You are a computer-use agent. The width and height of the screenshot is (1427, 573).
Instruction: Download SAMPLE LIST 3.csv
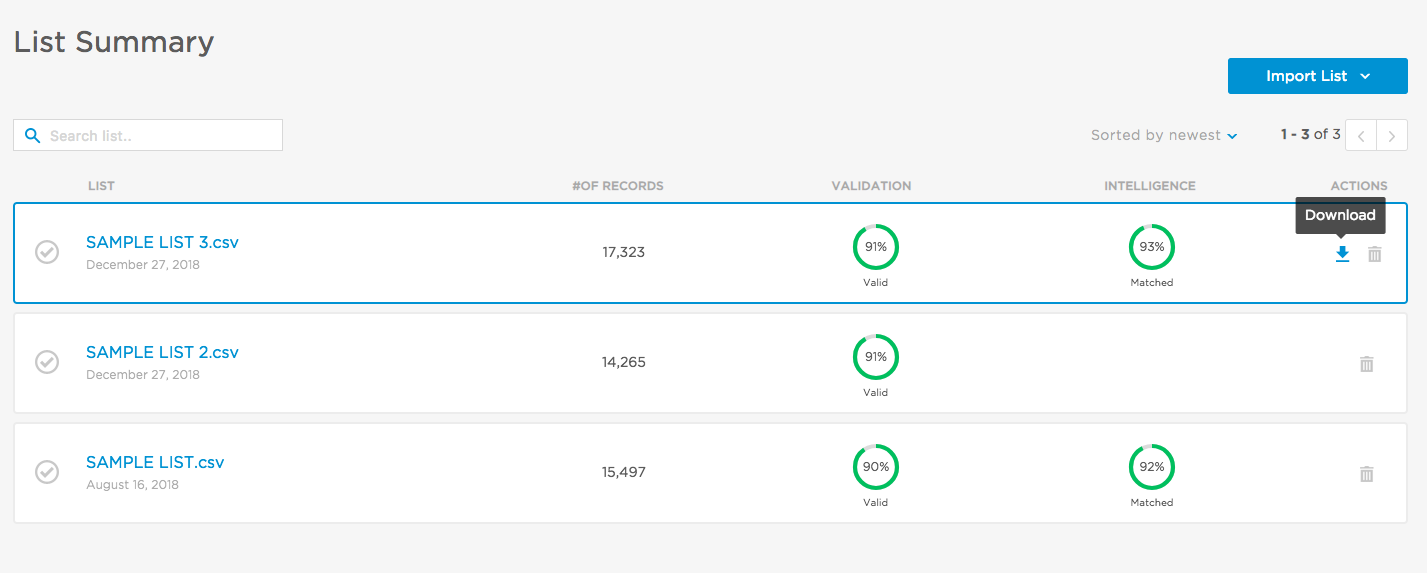point(1342,254)
